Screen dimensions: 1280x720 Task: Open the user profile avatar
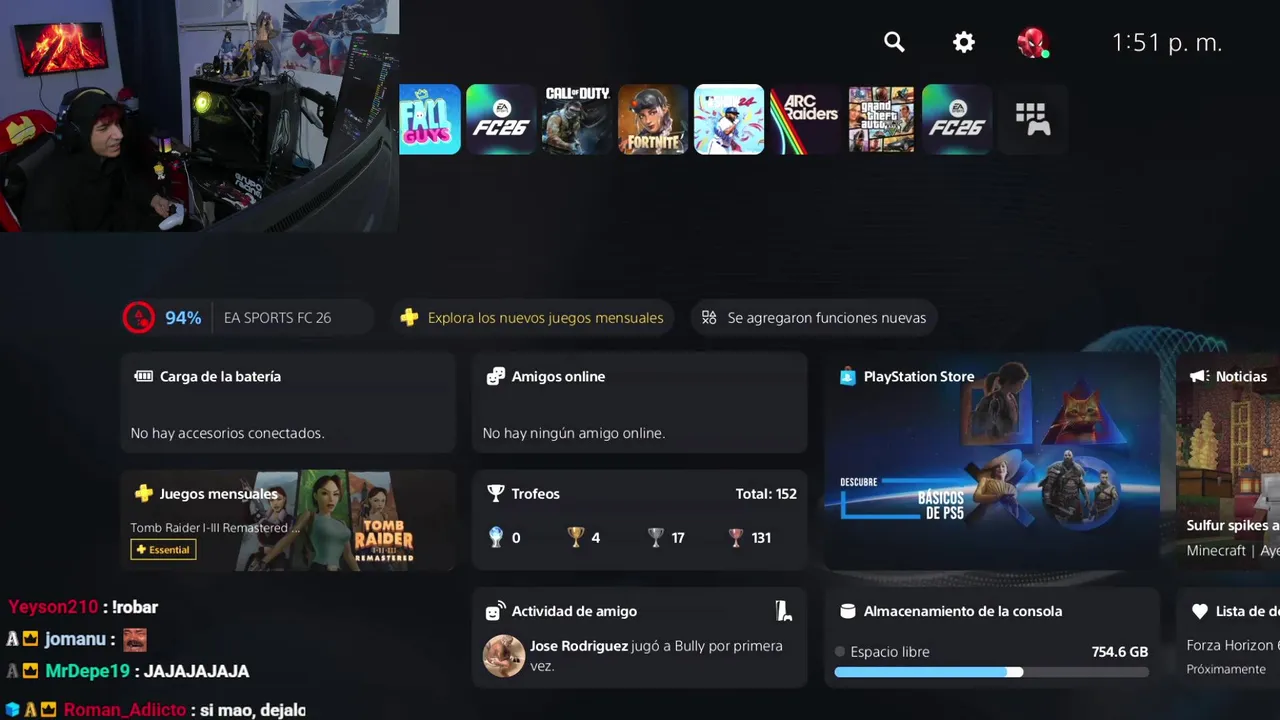tap(1032, 42)
